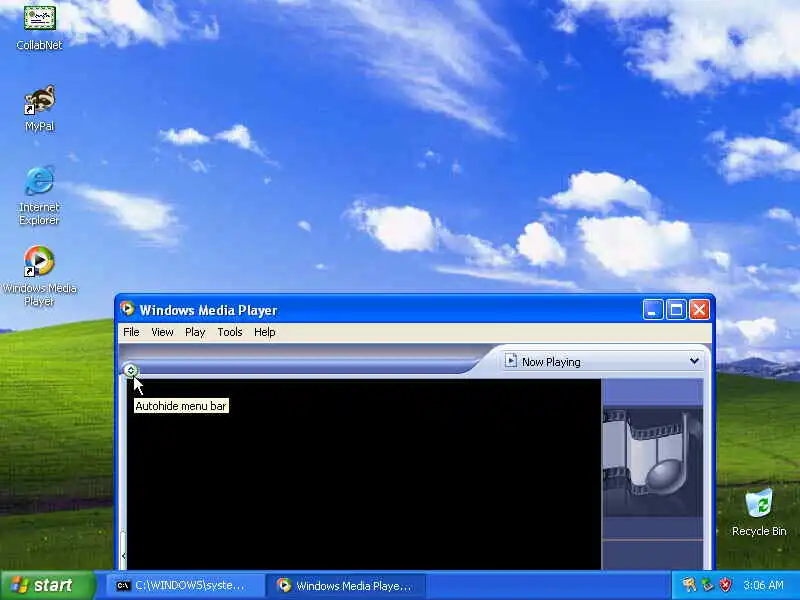Click the Now Playing playlist icon
The width and height of the screenshot is (800, 600).
511,361
